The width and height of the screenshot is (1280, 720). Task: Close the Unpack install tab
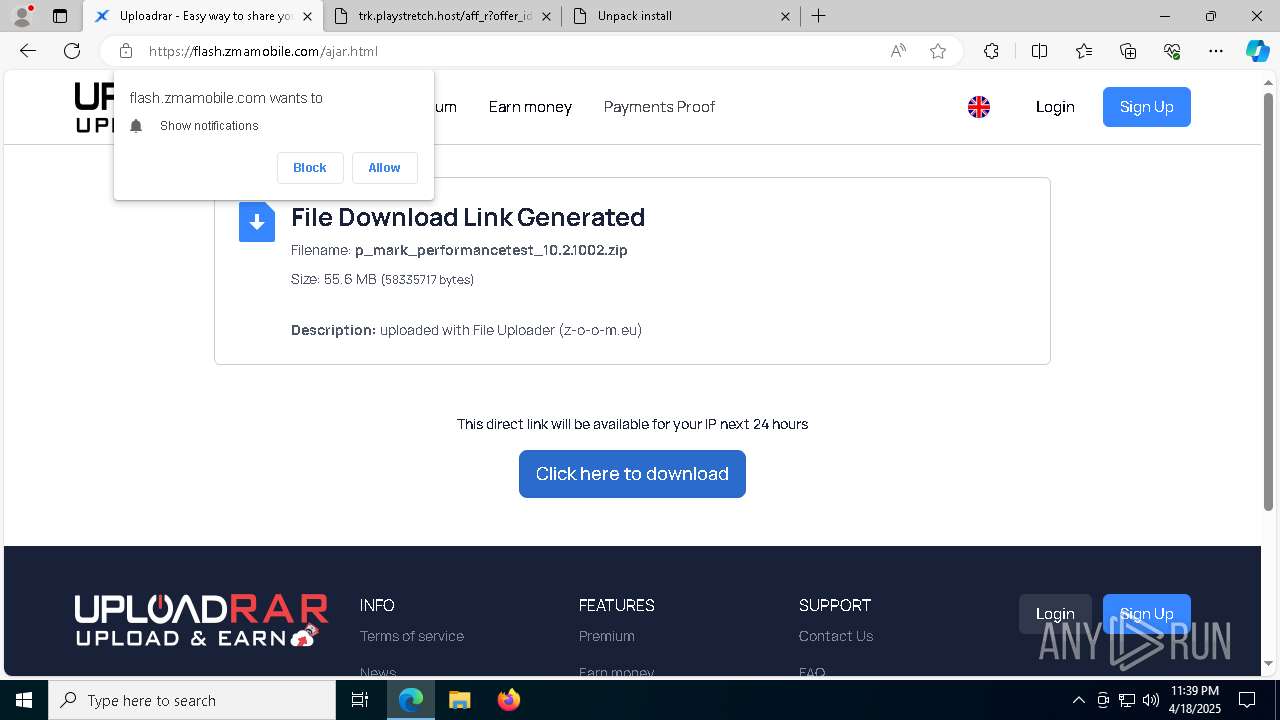point(785,16)
